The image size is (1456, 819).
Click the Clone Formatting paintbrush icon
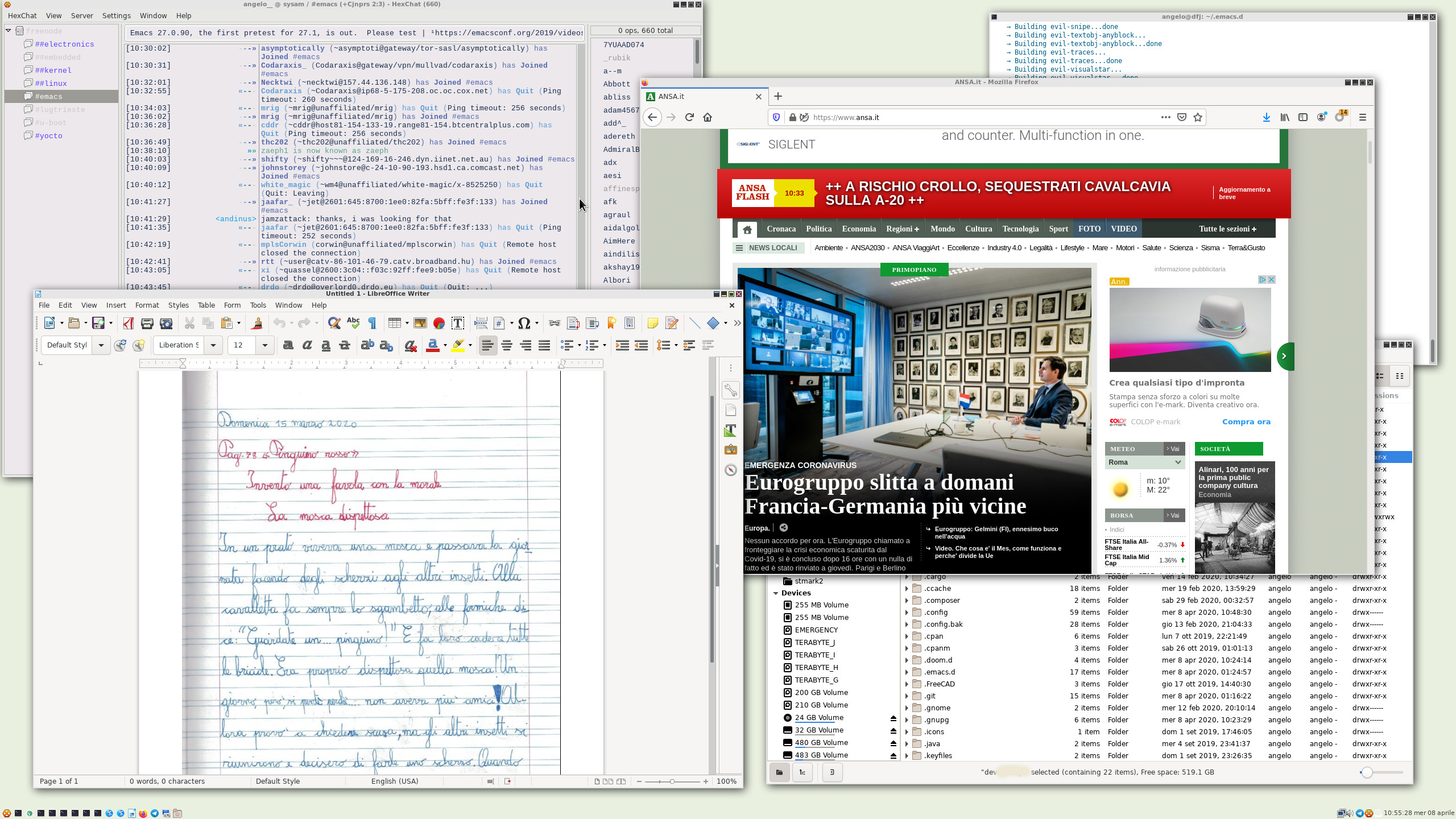pos(257,323)
